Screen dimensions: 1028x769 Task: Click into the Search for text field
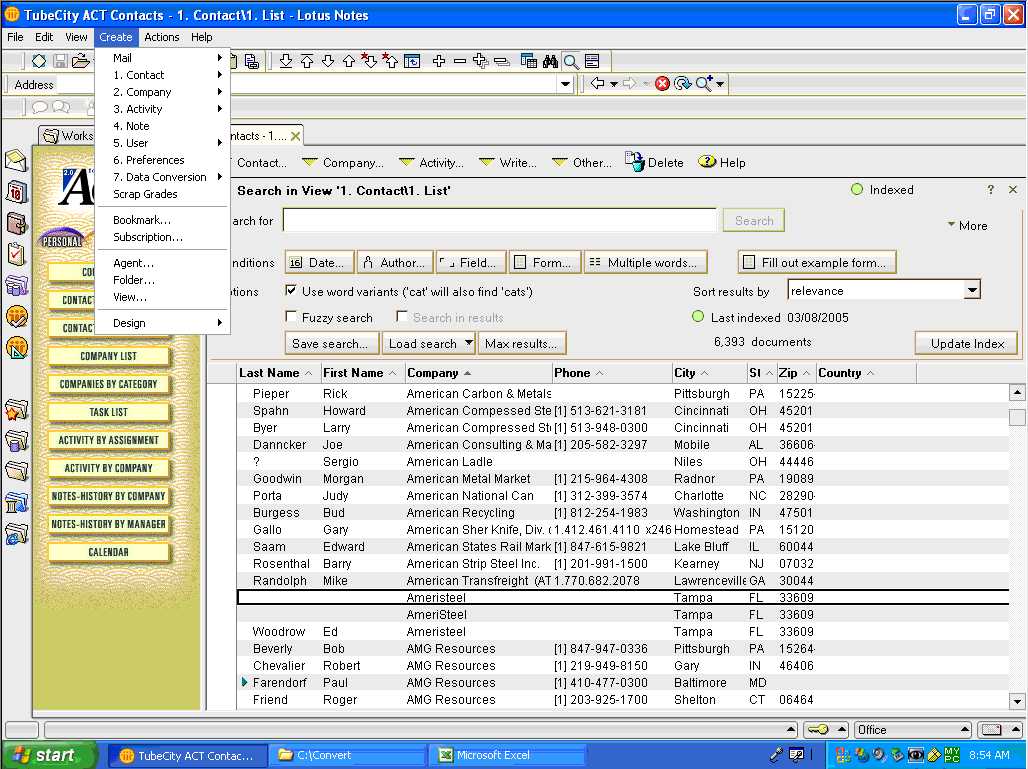[500, 220]
